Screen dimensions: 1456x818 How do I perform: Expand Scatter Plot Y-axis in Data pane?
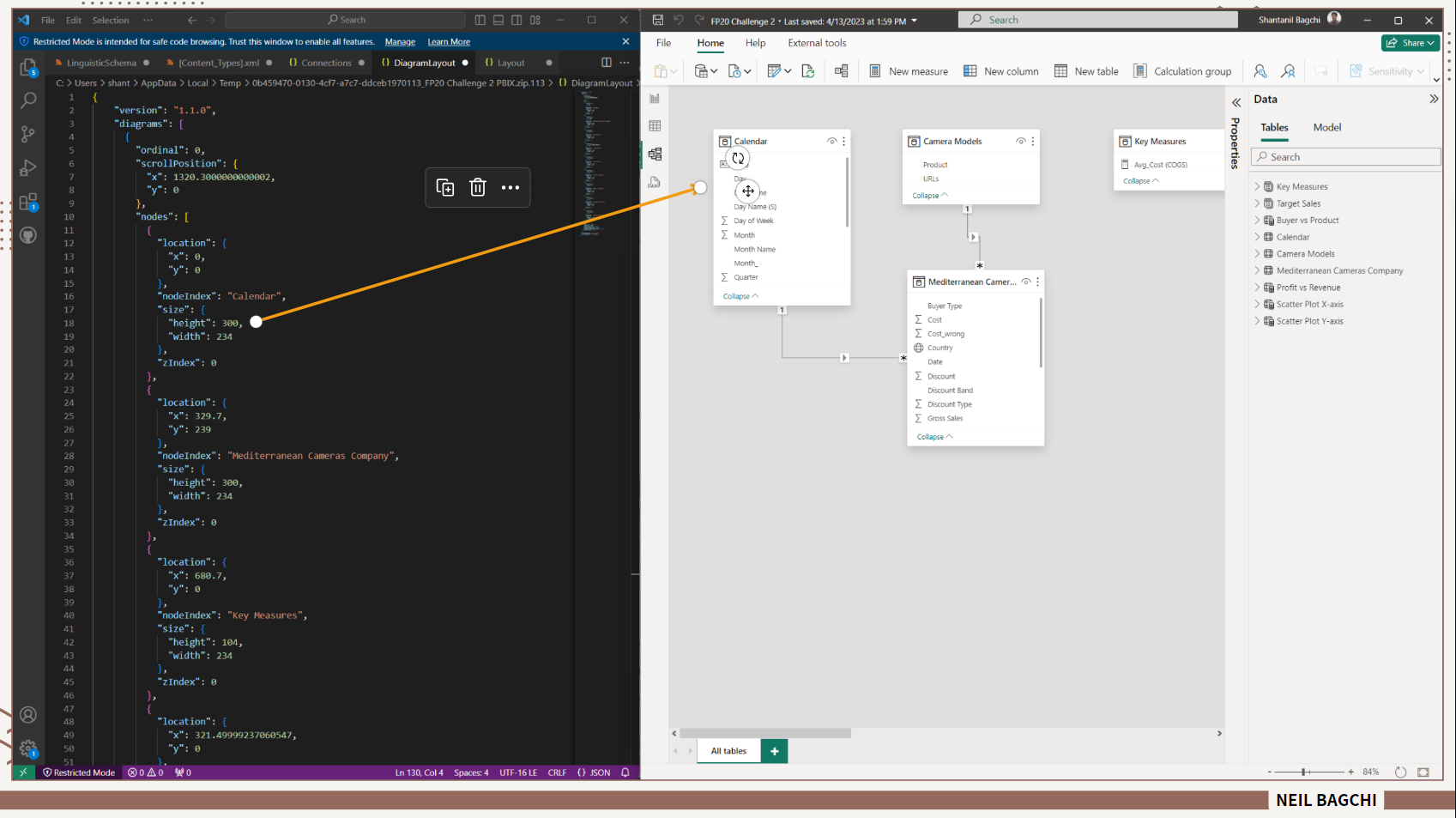point(1258,320)
